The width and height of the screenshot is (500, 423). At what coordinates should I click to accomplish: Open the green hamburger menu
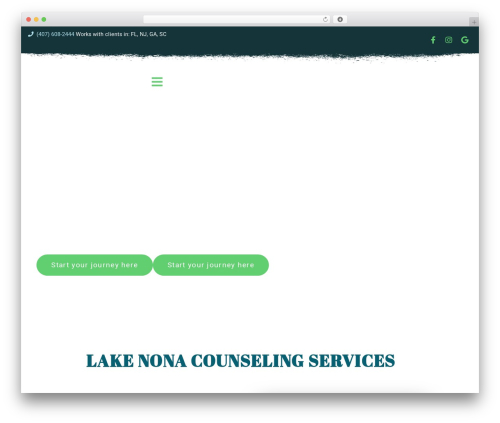(x=157, y=82)
